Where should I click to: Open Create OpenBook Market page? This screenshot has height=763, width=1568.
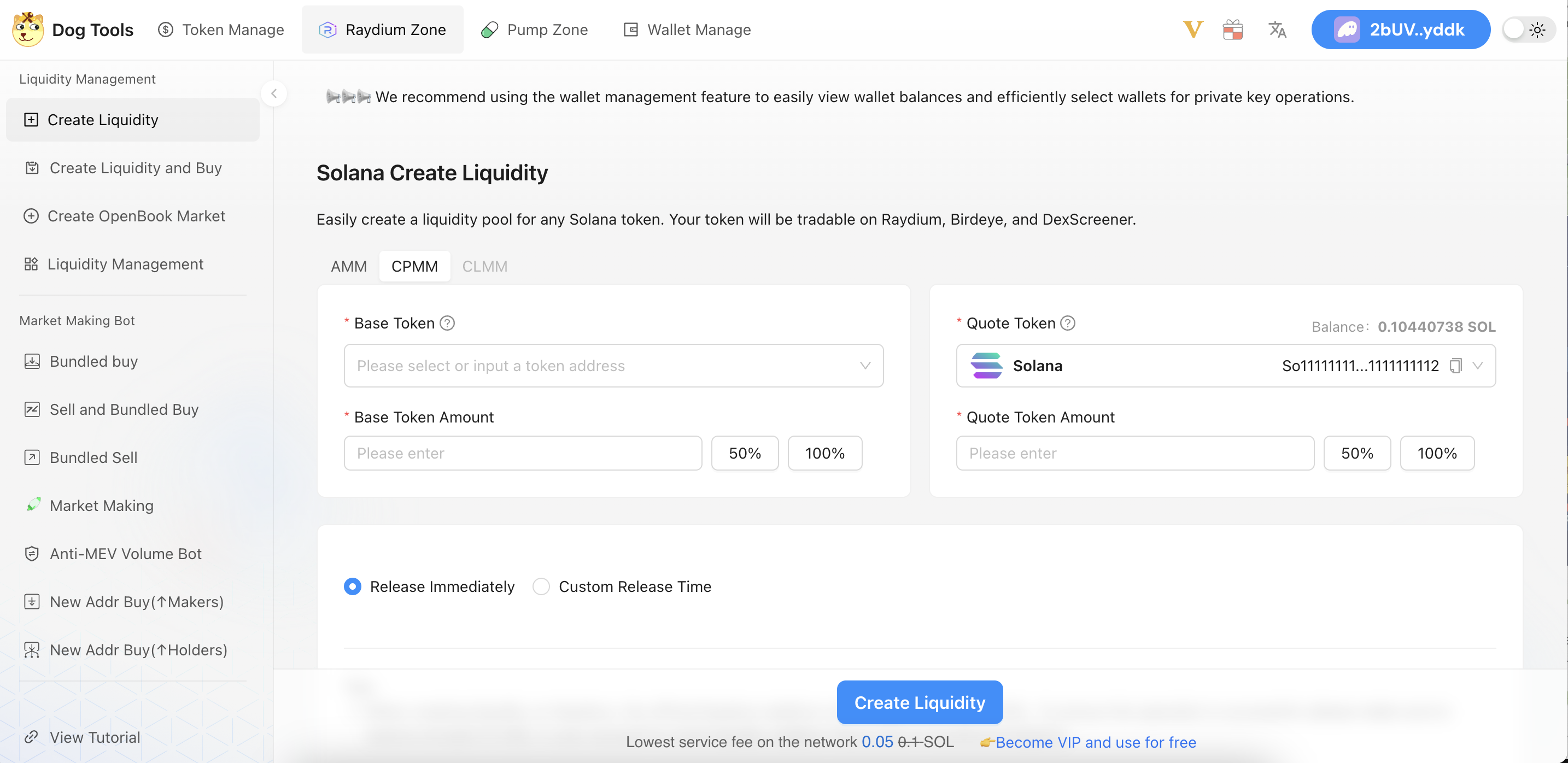pos(133,216)
